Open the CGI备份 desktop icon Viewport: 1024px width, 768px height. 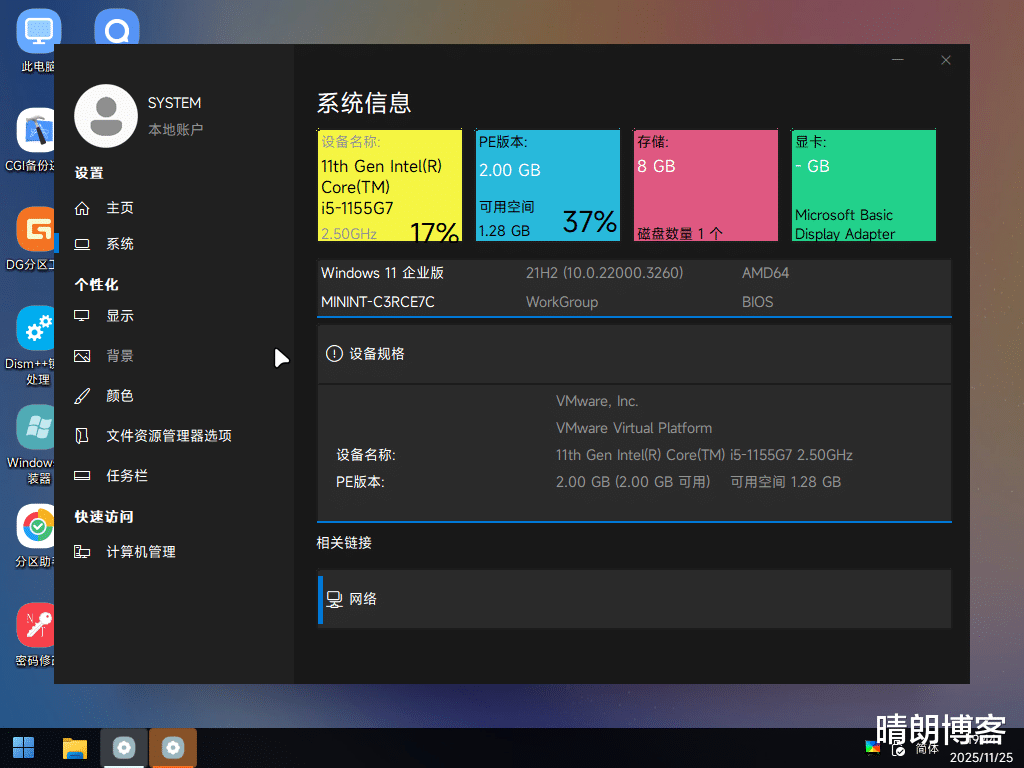(31, 140)
